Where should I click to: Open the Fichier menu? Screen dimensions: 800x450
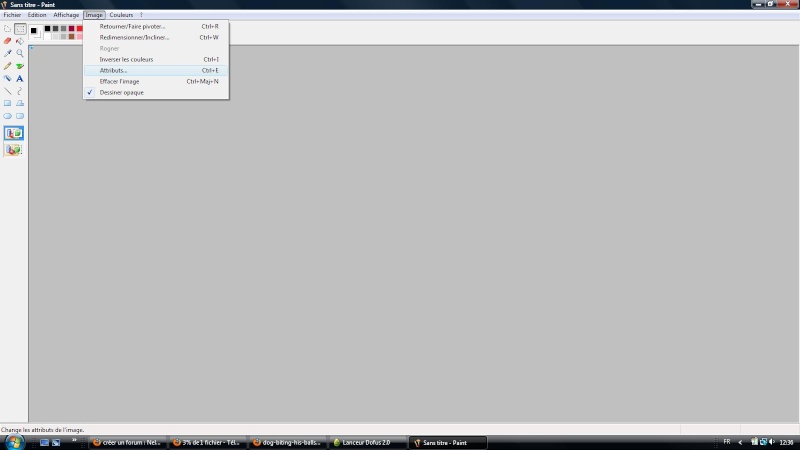pos(12,15)
